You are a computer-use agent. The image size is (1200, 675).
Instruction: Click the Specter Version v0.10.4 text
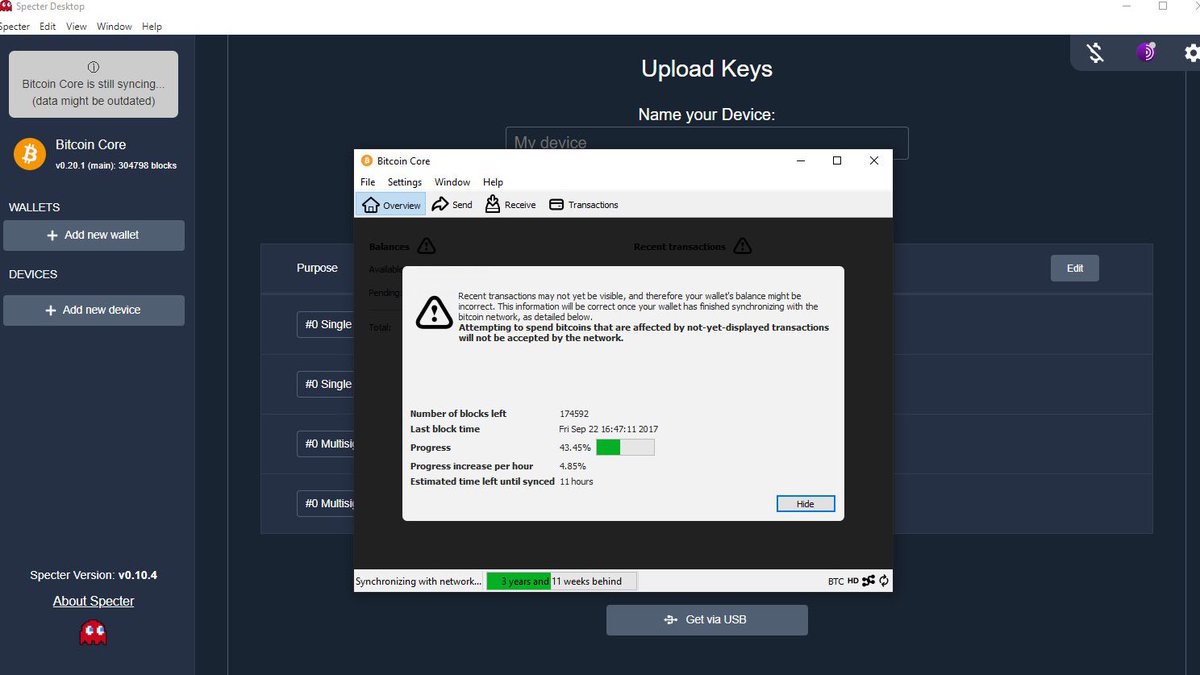coord(93,575)
